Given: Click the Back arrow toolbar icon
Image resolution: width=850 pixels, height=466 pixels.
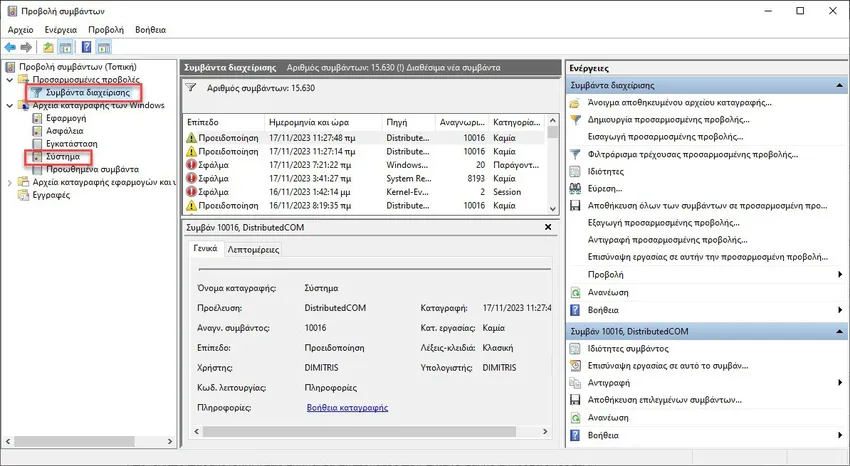Looking at the screenshot, I should click(10, 48).
